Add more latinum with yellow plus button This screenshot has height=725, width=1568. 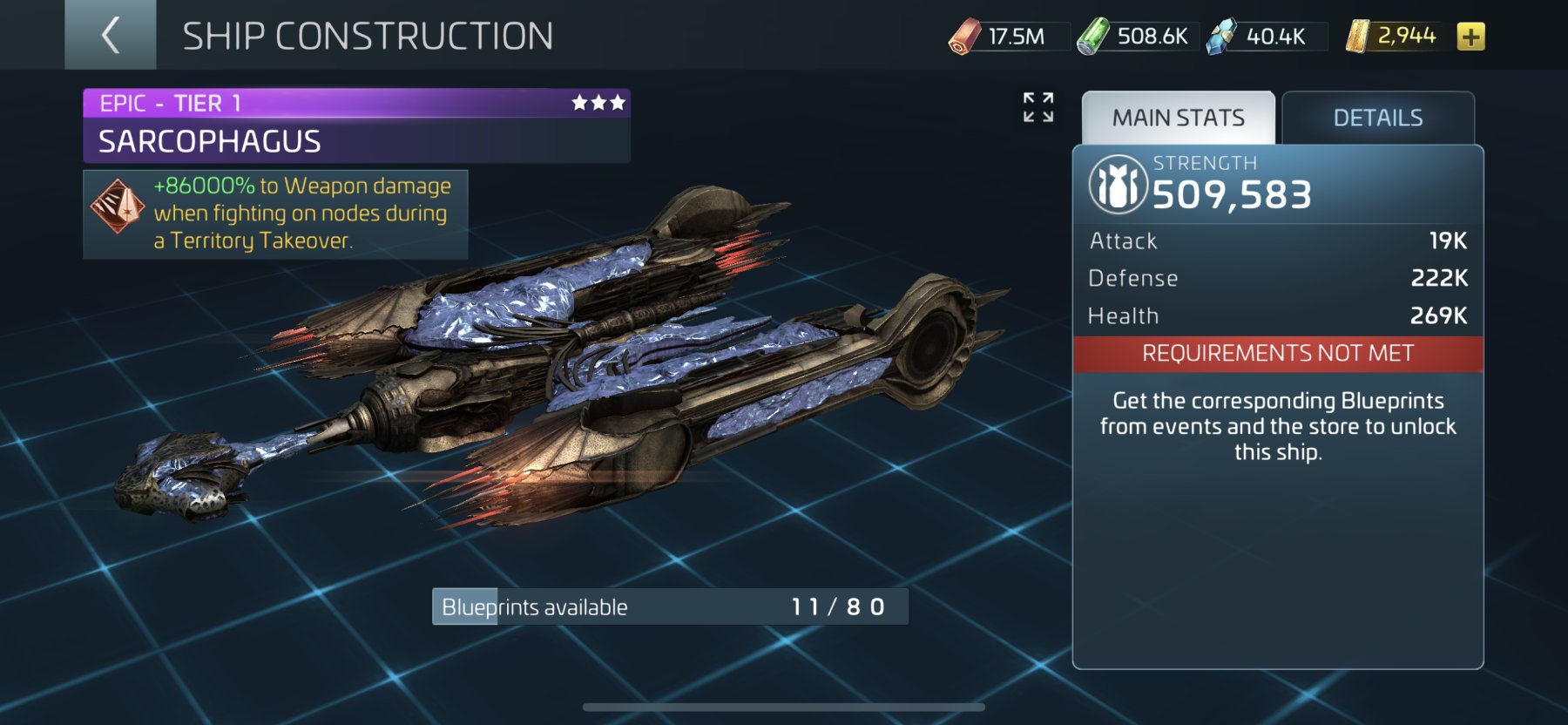pyautogui.click(x=1470, y=37)
